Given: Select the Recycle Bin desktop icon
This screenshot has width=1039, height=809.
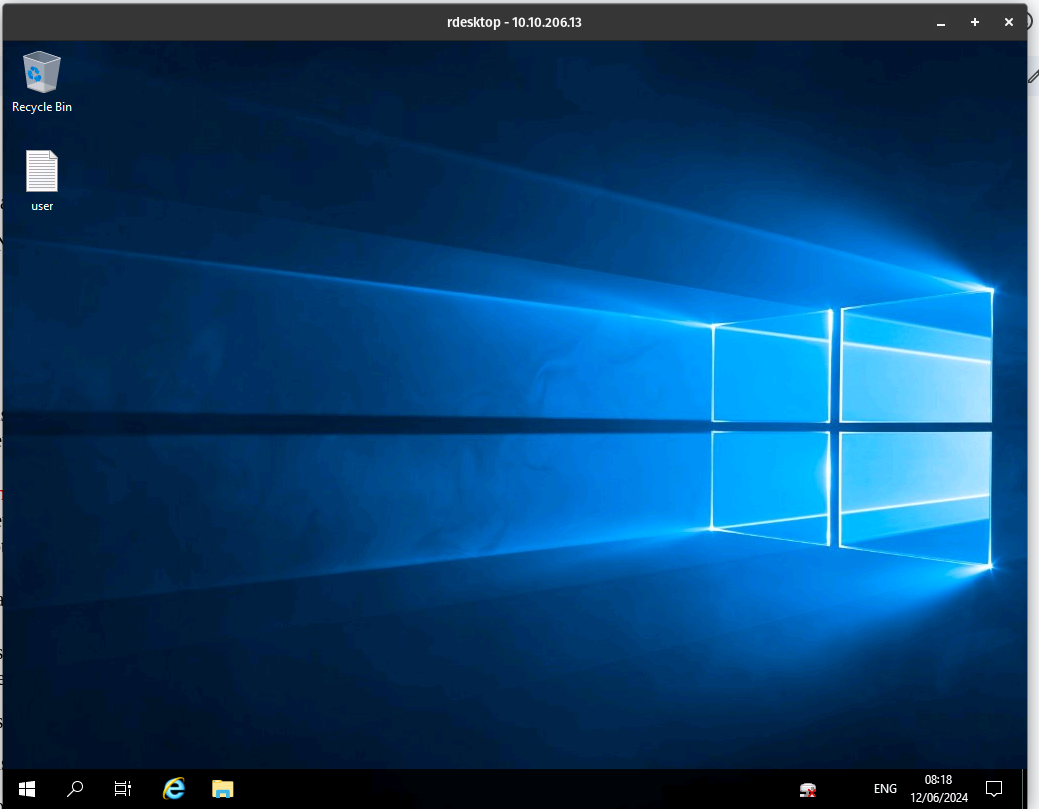Looking at the screenshot, I should 41,71.
